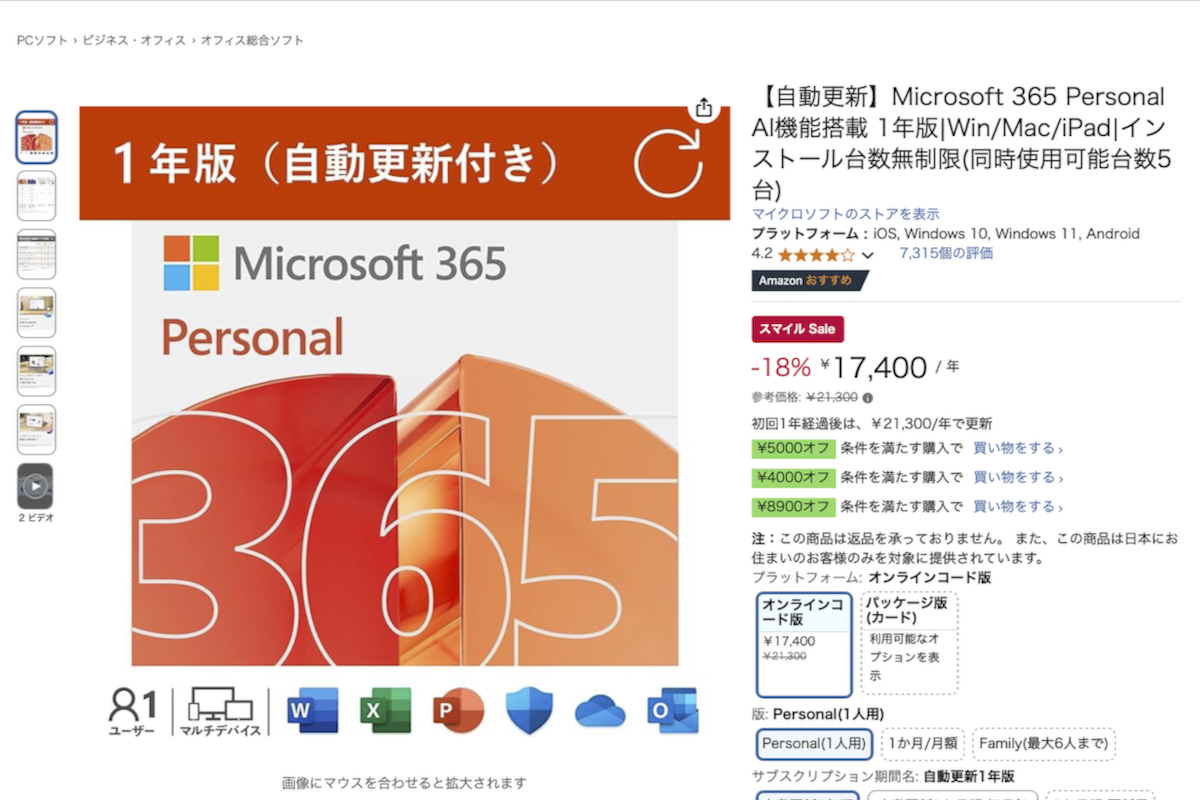Select the first product image thumbnail
The image size is (1200, 800).
(x=36, y=137)
